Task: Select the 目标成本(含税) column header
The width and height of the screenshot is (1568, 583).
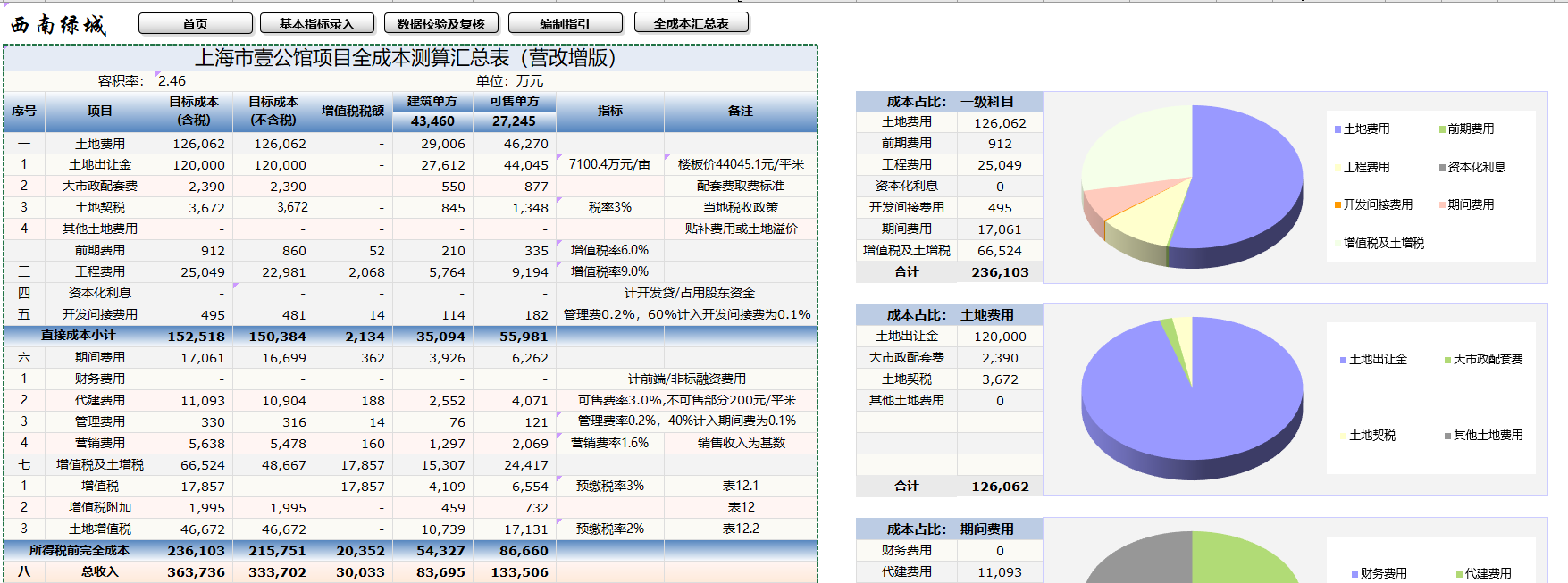Action: click(x=194, y=112)
